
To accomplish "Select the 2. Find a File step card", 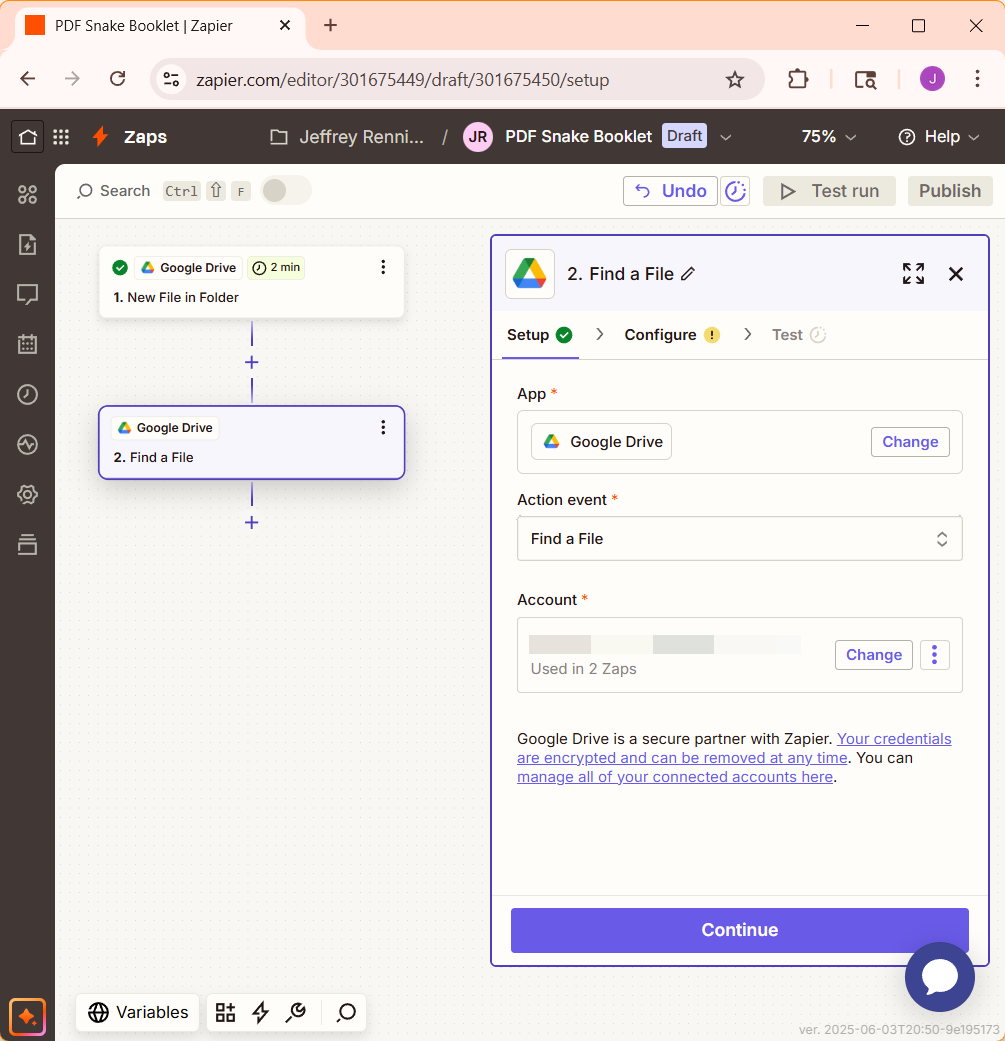I will [x=252, y=442].
